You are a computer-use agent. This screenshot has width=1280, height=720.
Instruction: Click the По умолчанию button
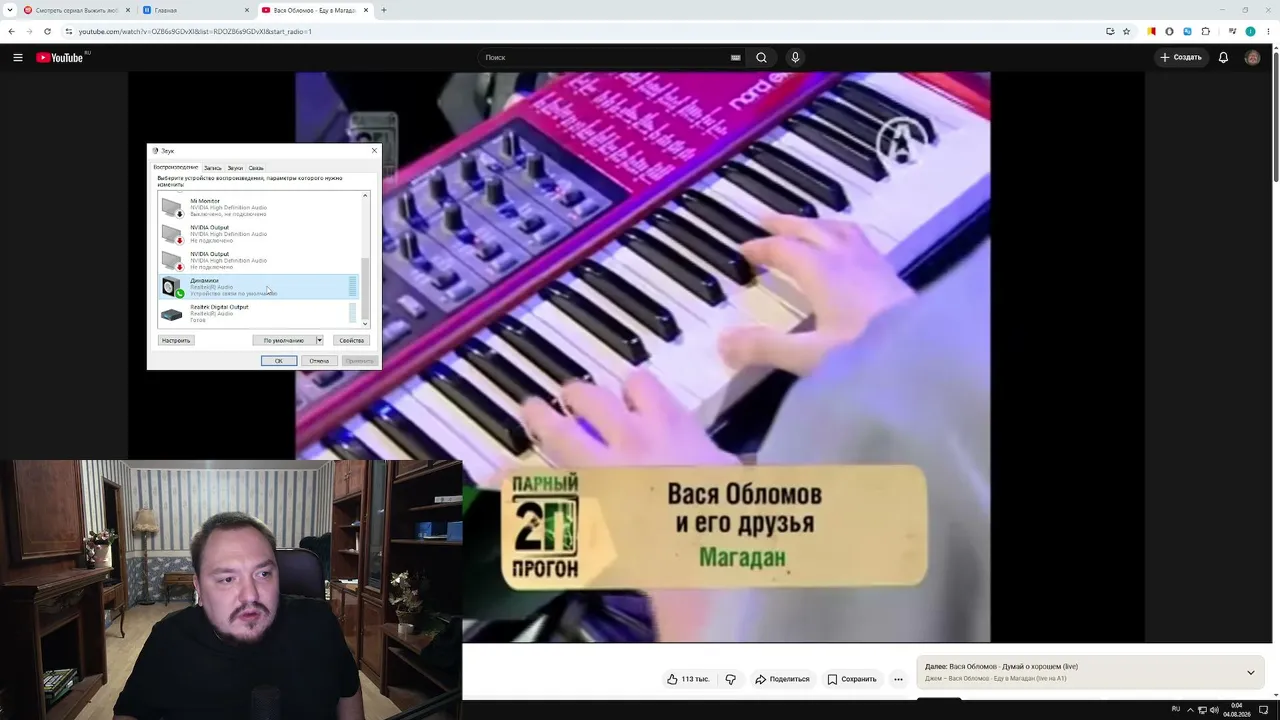coord(284,341)
